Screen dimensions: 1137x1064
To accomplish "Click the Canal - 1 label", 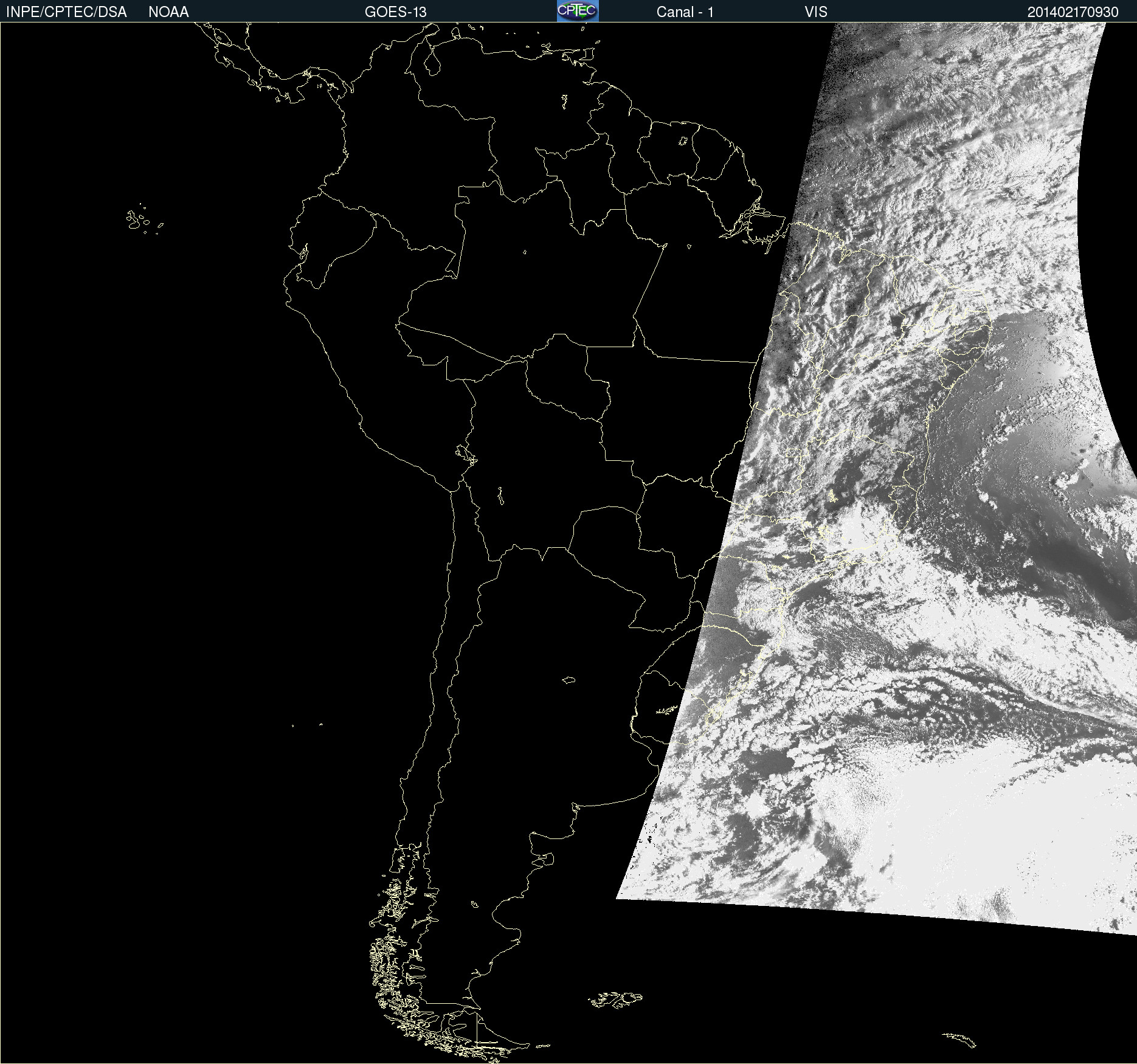I will click(685, 12).
